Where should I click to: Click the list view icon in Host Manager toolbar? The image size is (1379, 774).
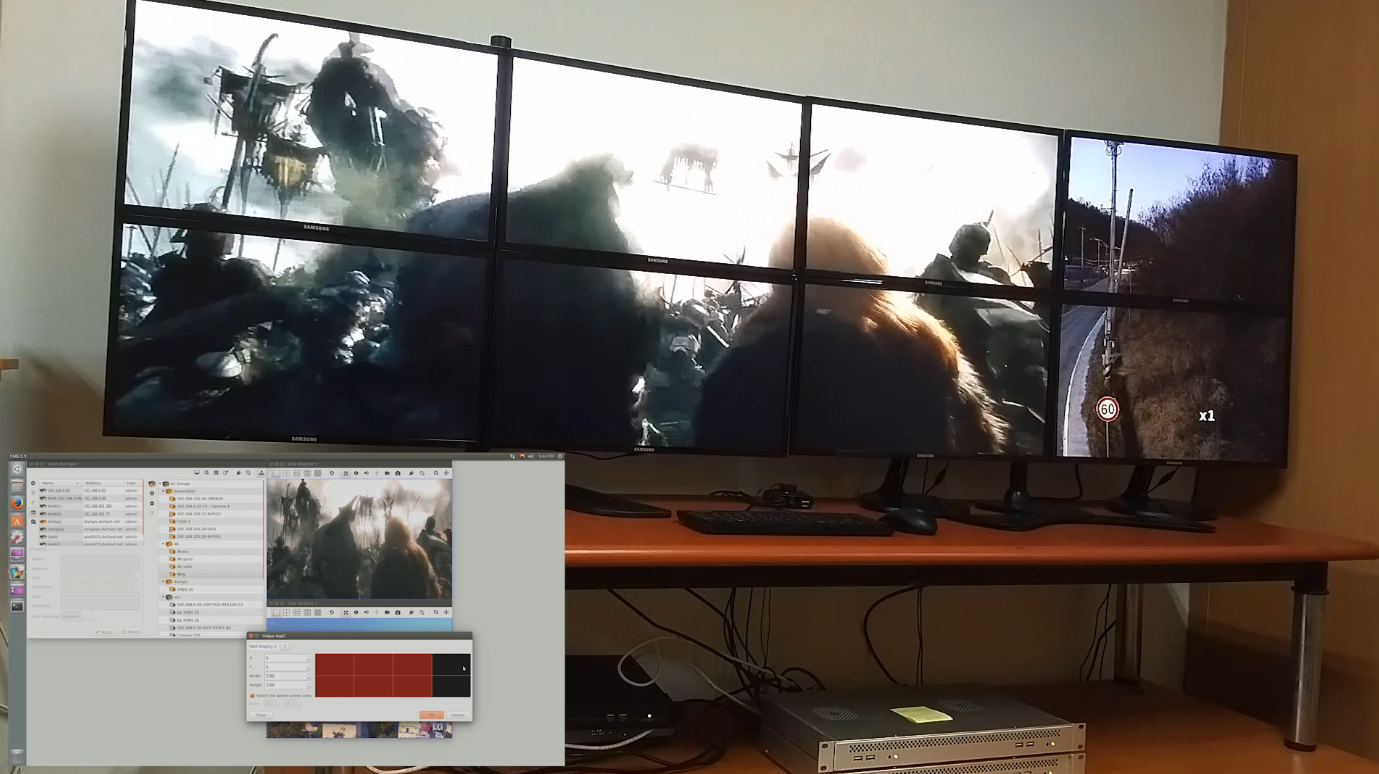pos(216,472)
